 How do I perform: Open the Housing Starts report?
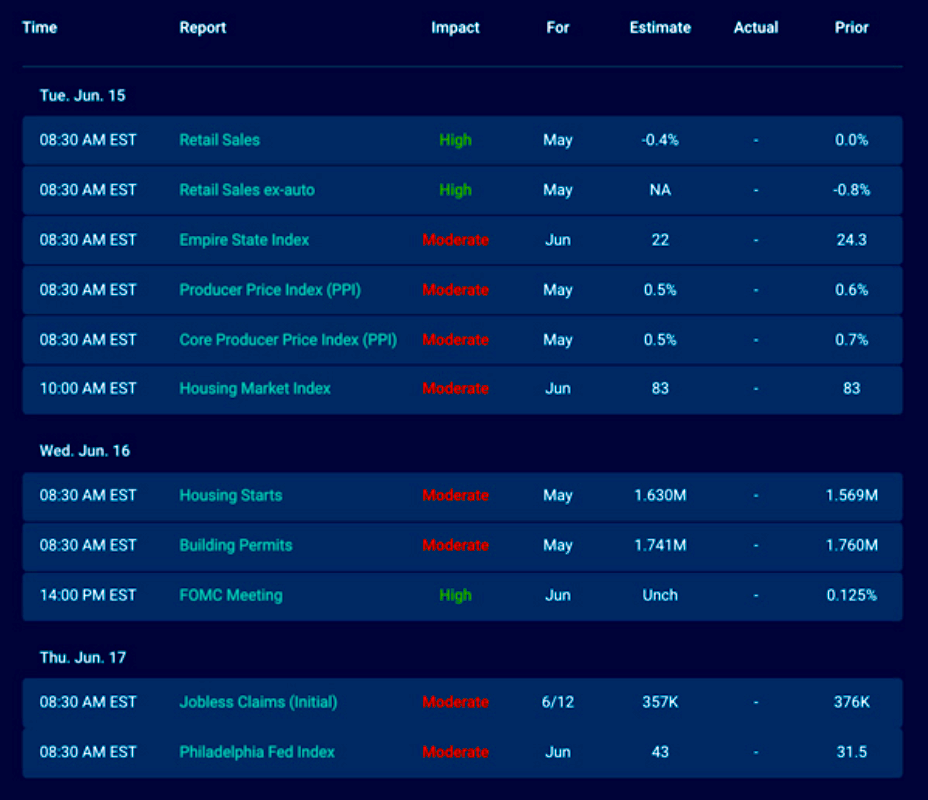[x=230, y=495]
